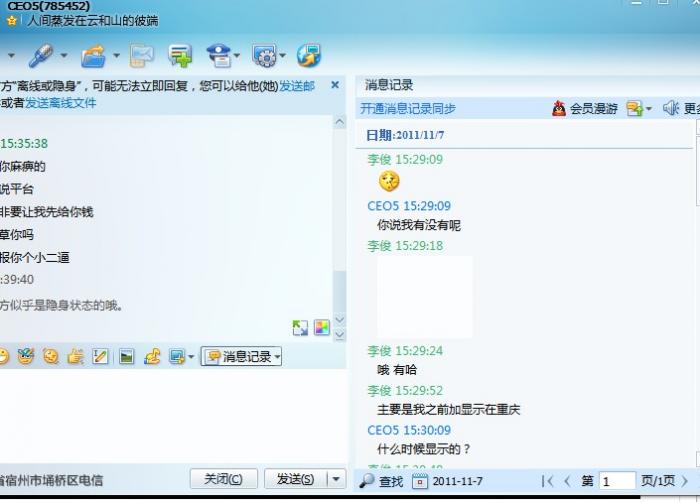Screen dimensions: 700x502
Task: Click the send picture icon
Action: [126, 356]
